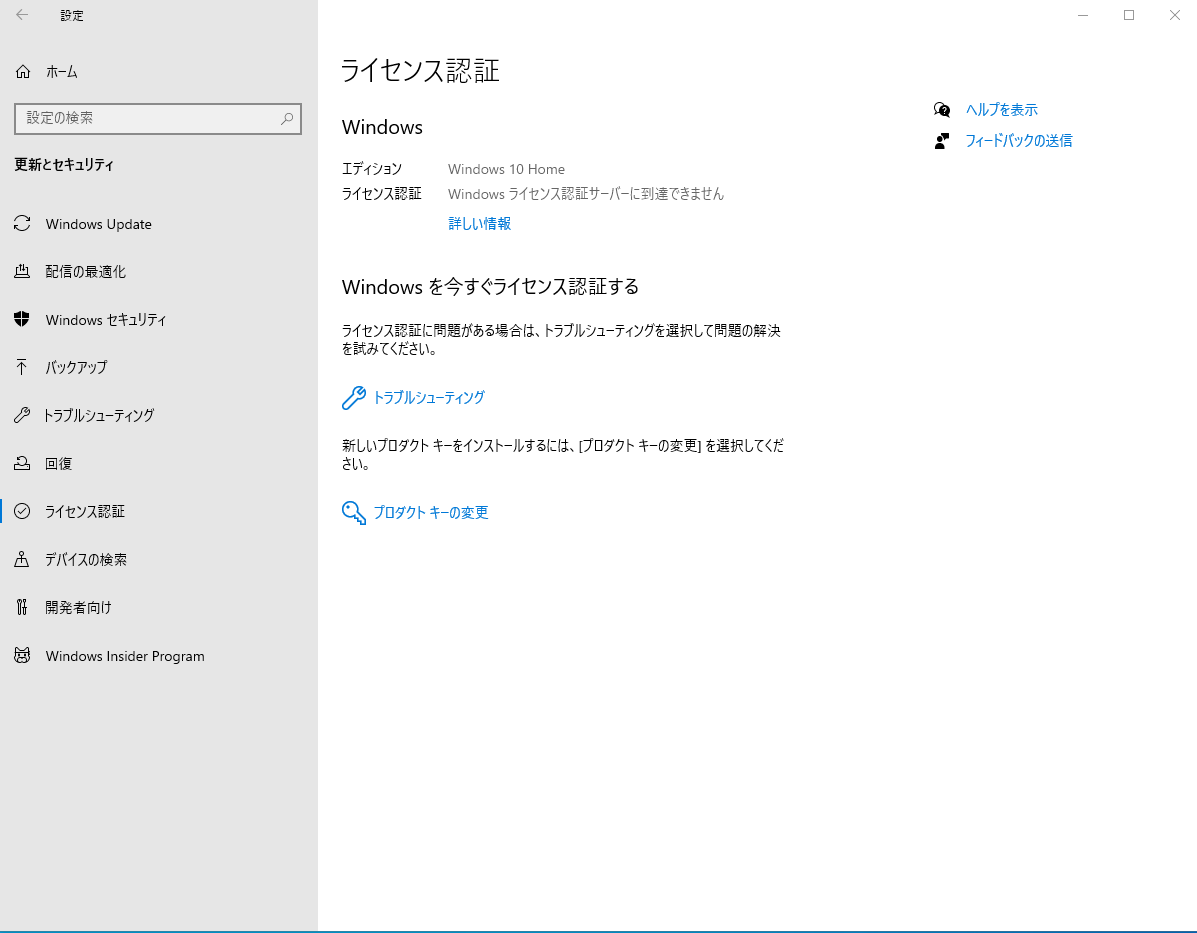Click the Windows Update sync icon
This screenshot has height=933, width=1197.
tap(22, 224)
